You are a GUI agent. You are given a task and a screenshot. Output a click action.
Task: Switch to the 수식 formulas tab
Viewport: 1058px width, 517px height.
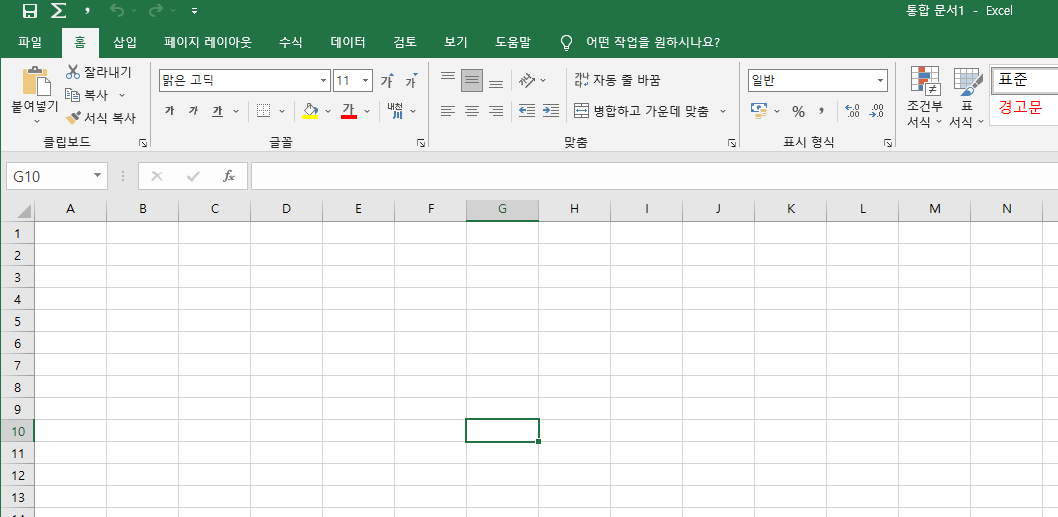click(291, 43)
